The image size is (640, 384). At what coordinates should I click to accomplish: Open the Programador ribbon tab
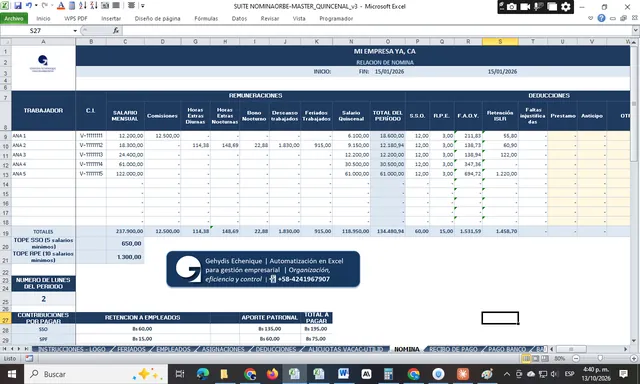336,18
